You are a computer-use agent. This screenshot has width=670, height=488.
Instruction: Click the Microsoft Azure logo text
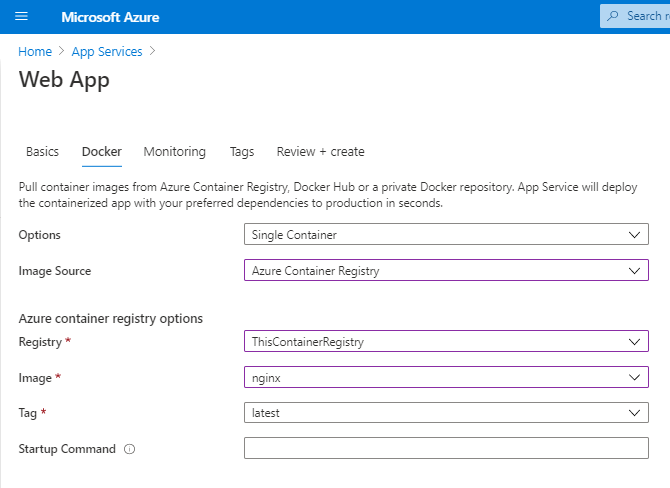click(x=110, y=17)
